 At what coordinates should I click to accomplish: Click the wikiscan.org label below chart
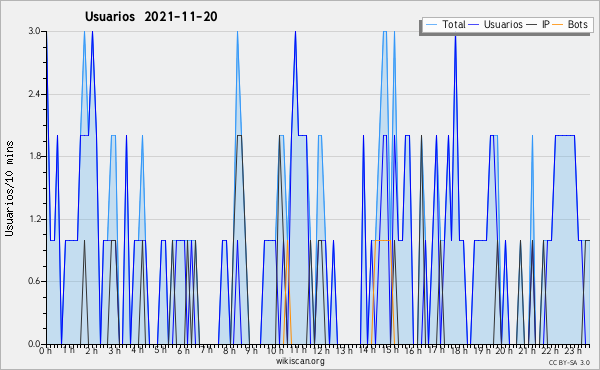[x=300, y=361]
